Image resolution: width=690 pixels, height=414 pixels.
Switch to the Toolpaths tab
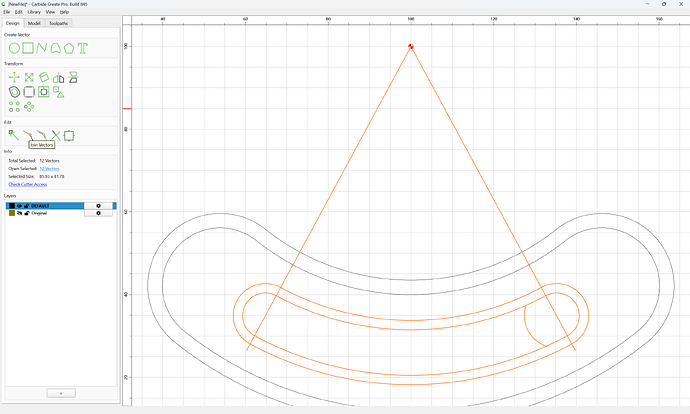[x=58, y=23]
